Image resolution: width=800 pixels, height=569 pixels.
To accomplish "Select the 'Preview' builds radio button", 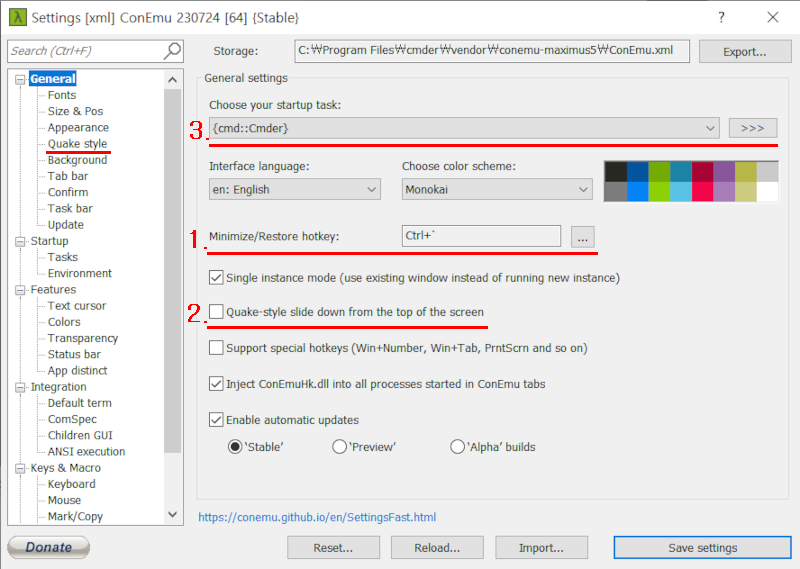I will 339,447.
